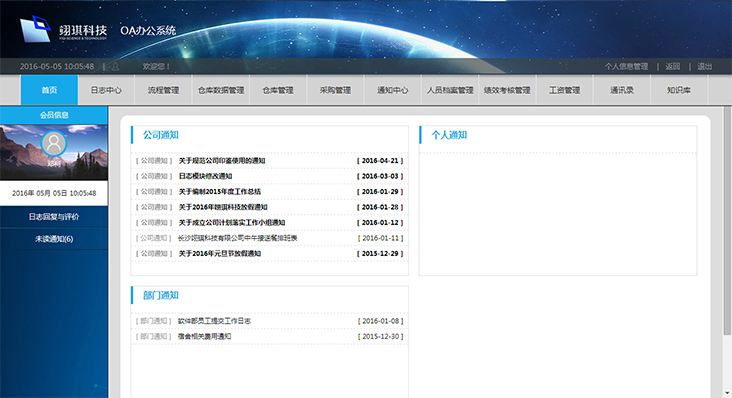The width and height of the screenshot is (732, 398).
Task: Open department notice 软件部员工提交工作日志
Action: (x=214, y=321)
